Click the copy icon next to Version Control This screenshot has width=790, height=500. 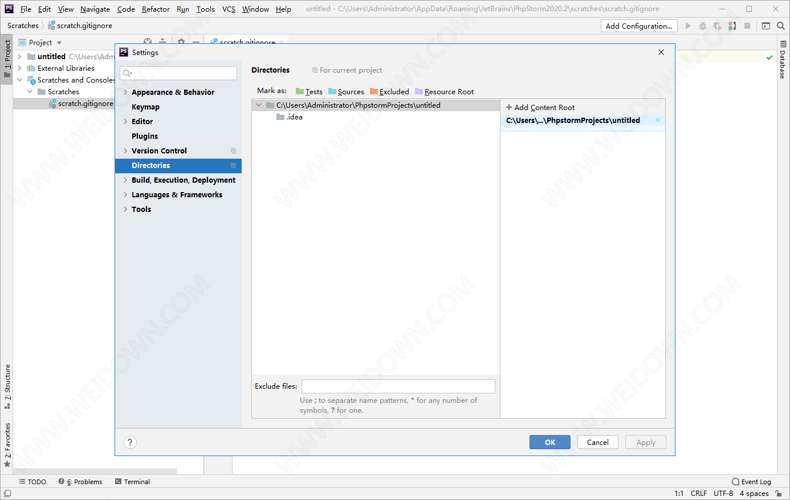click(x=233, y=151)
